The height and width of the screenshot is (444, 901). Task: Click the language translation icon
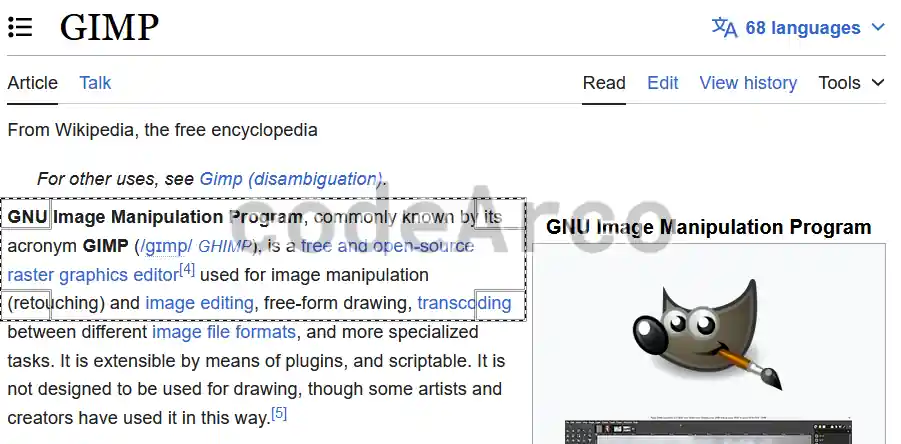point(724,27)
